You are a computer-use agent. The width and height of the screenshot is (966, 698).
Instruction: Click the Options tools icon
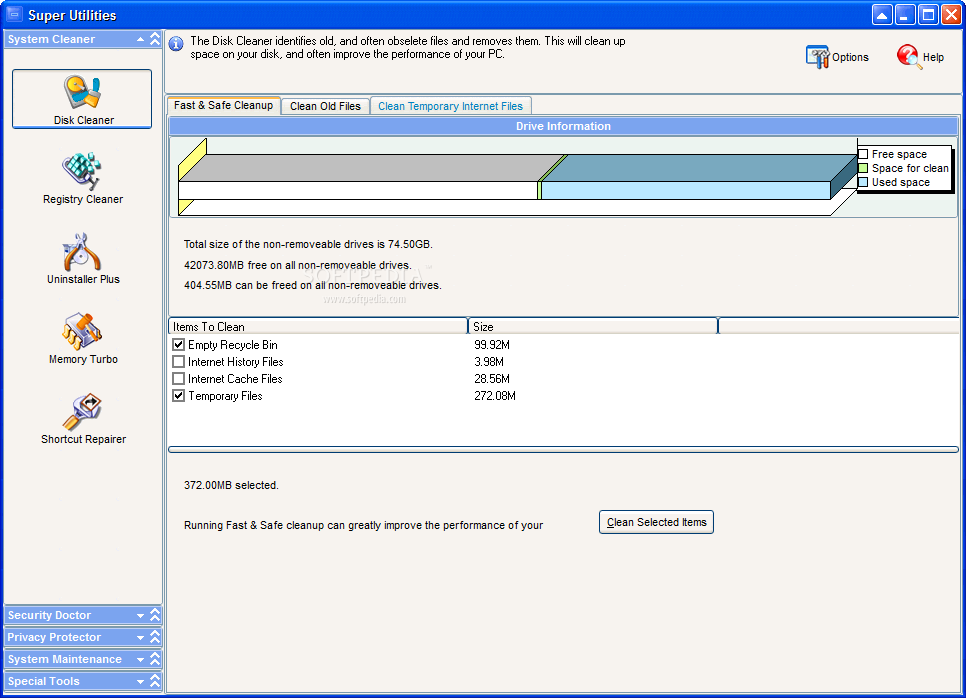point(818,57)
